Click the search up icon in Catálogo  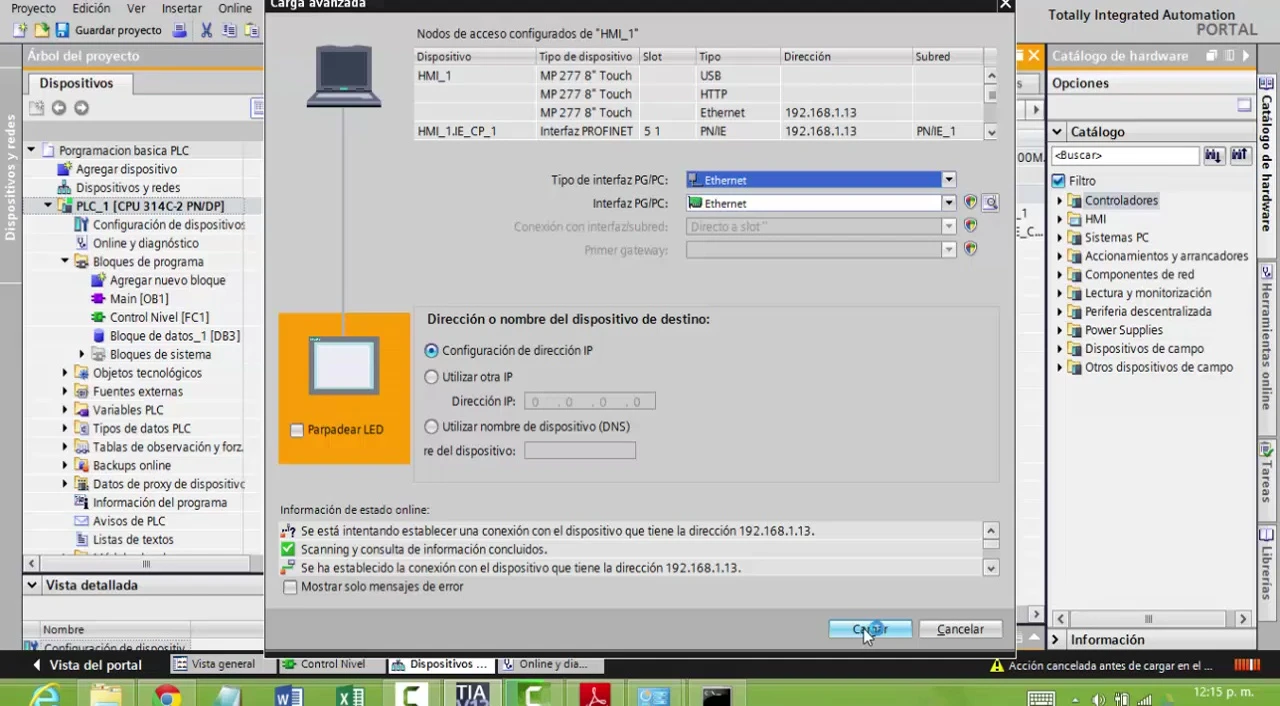pos(1239,155)
